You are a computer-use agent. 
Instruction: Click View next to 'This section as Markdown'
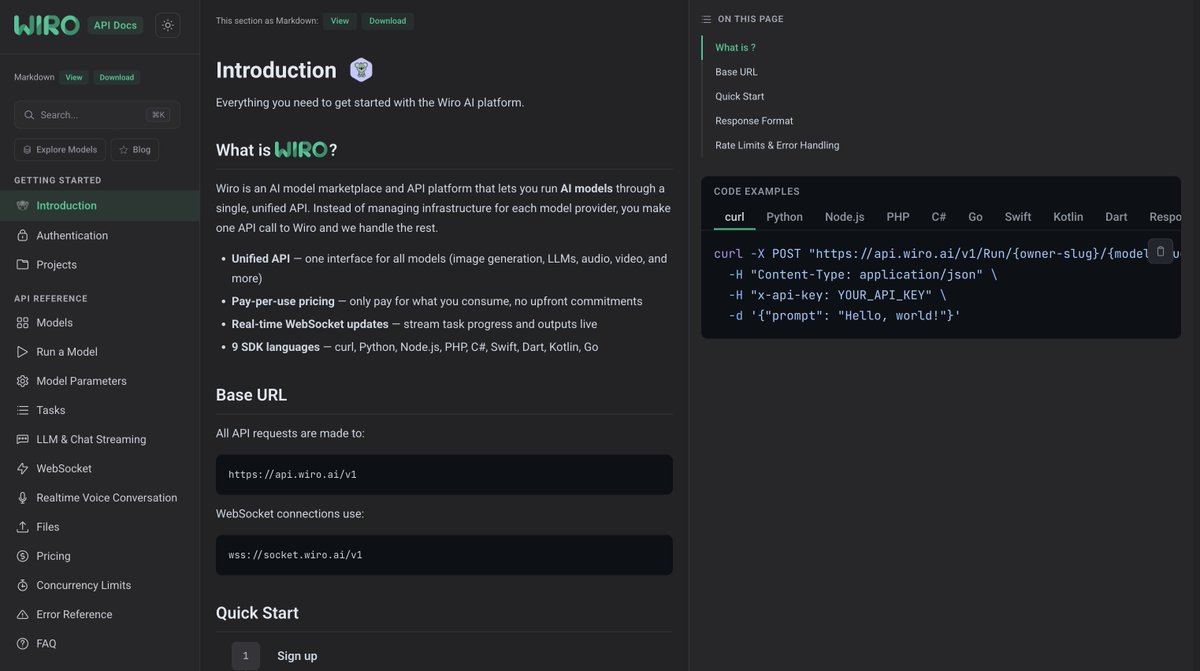point(340,21)
